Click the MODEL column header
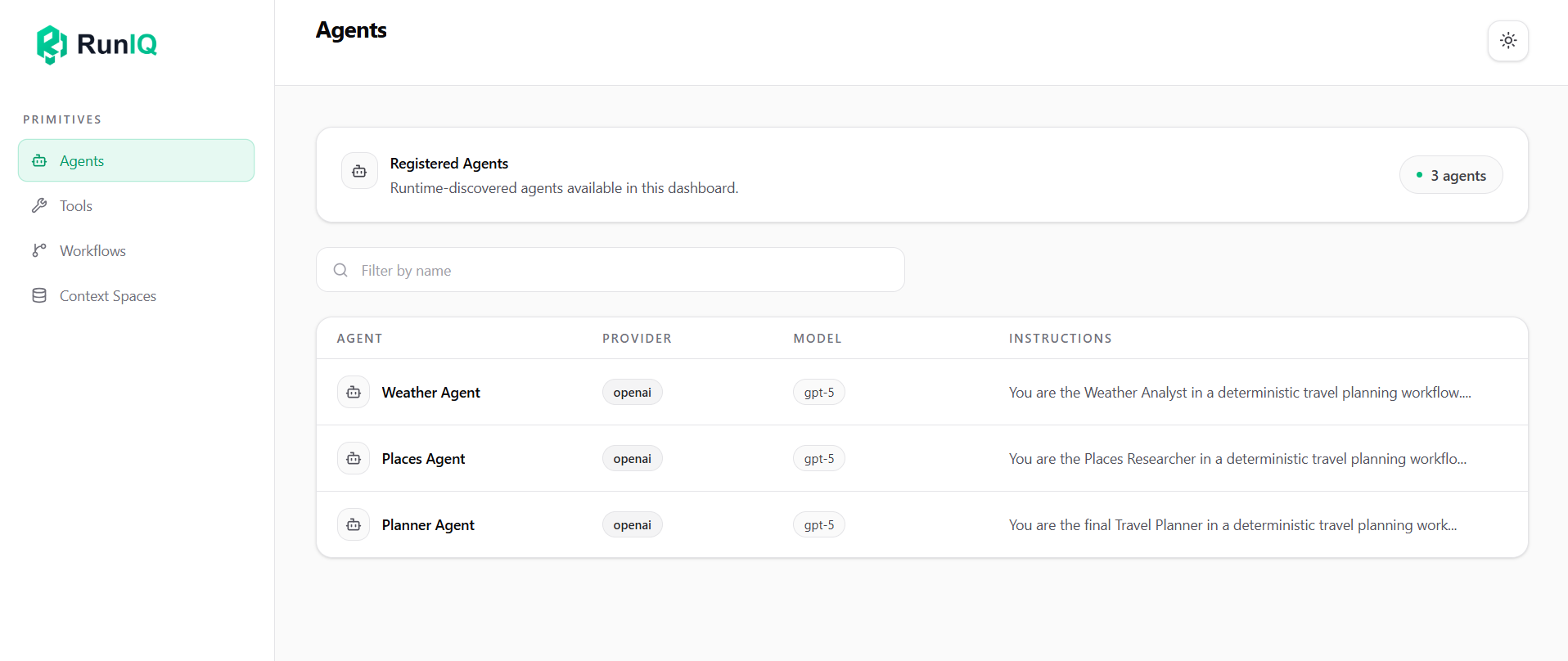This screenshot has height=661, width=1568. pyautogui.click(x=817, y=338)
